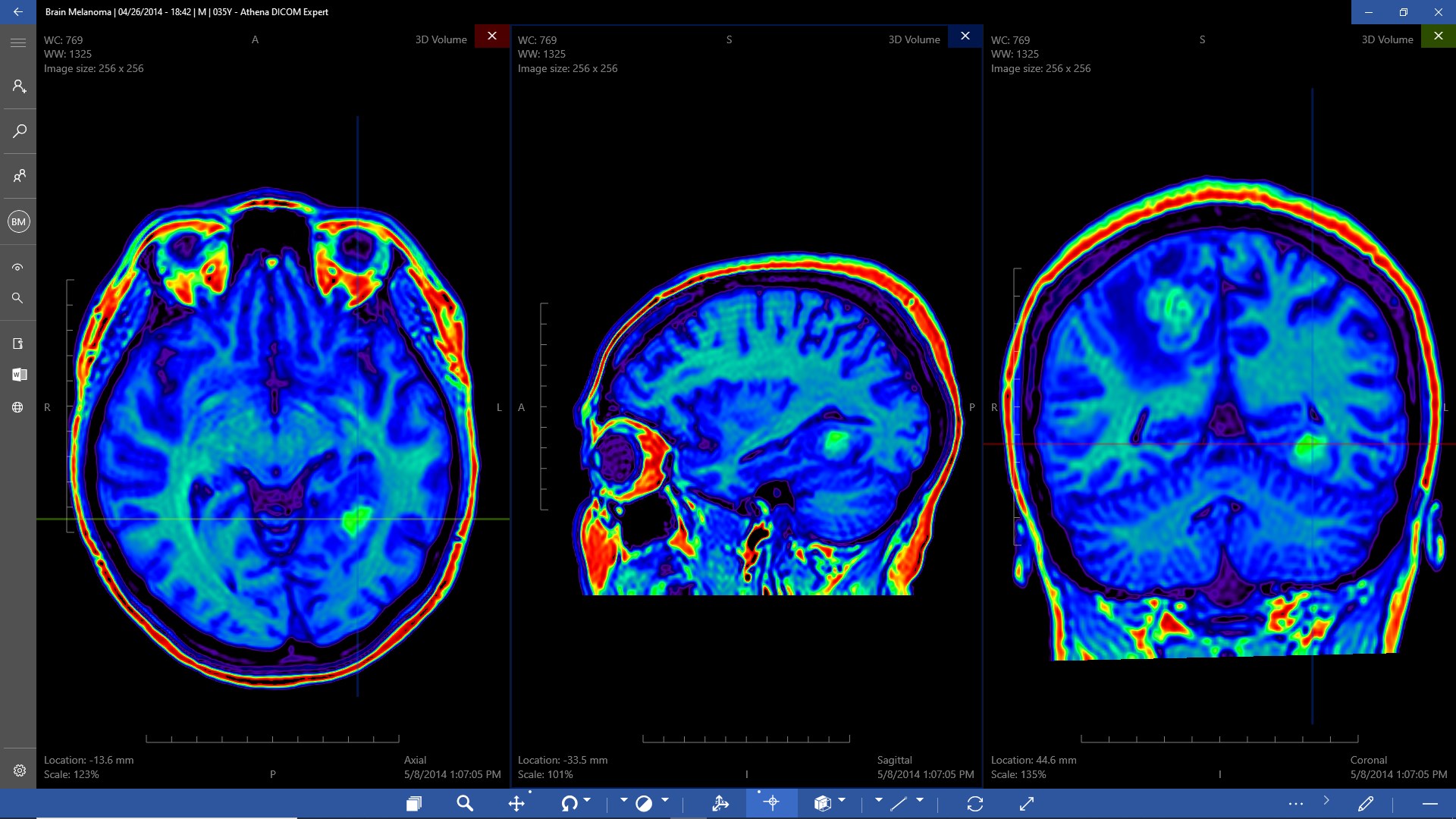Open dropdown arrow next to cube icon
Image resolution: width=1456 pixels, height=819 pixels.
click(842, 800)
